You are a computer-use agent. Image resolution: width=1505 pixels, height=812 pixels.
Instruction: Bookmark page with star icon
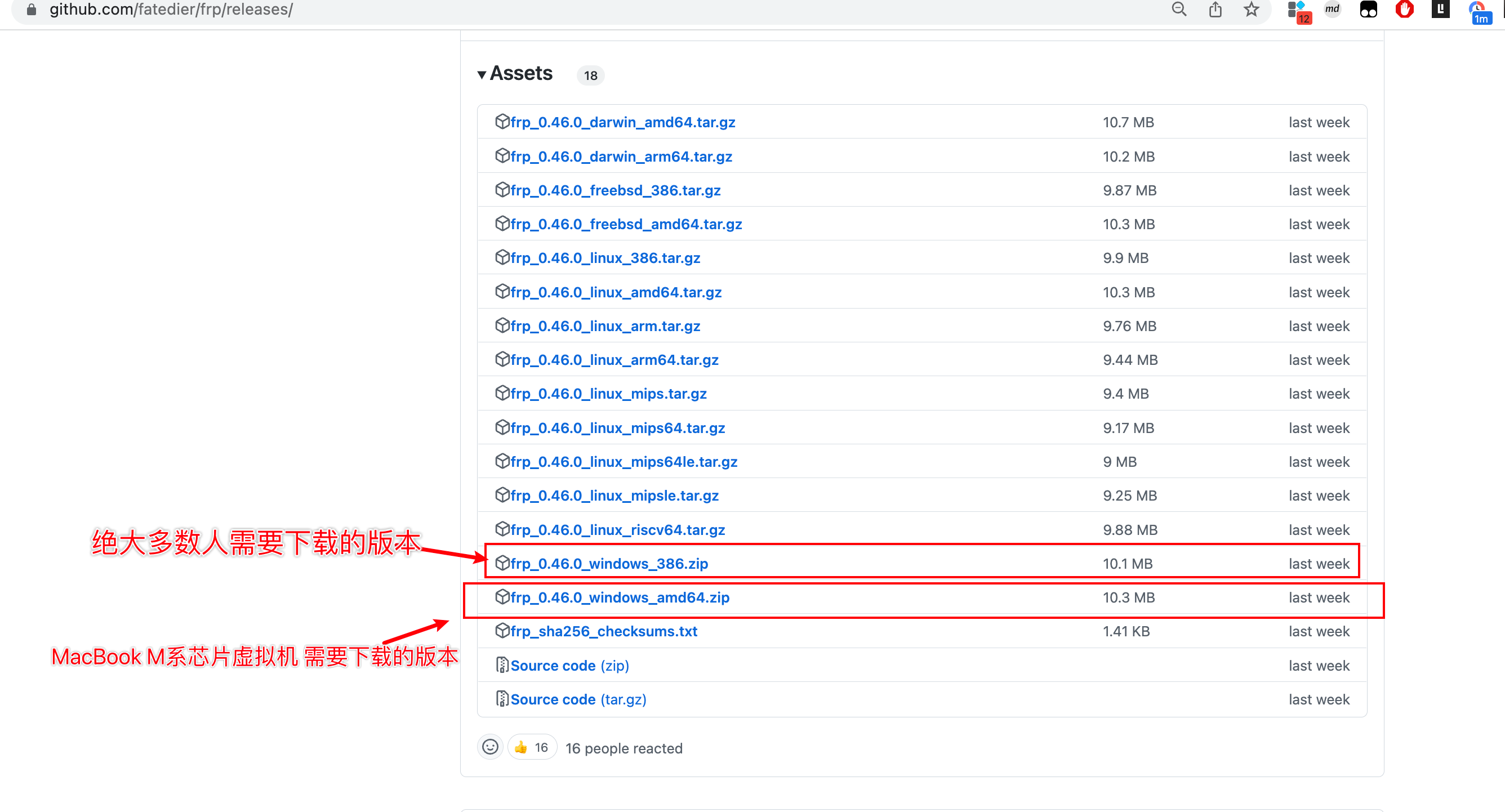1251,10
